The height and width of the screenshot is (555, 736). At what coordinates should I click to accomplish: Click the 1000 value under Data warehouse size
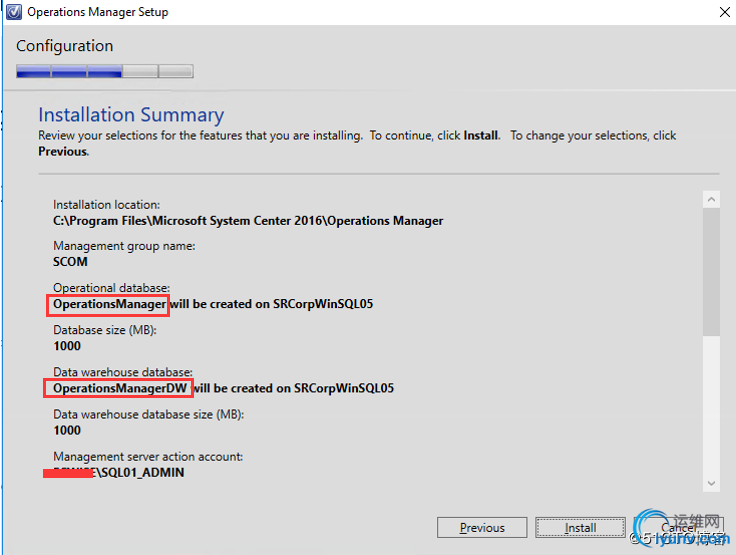pyautogui.click(x=67, y=431)
